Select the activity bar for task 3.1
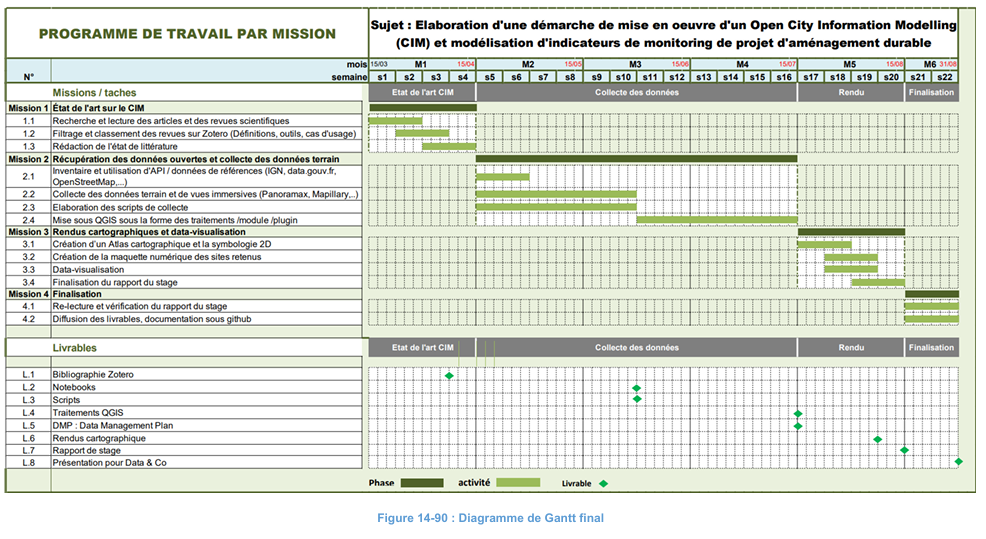 pyautogui.click(x=824, y=244)
